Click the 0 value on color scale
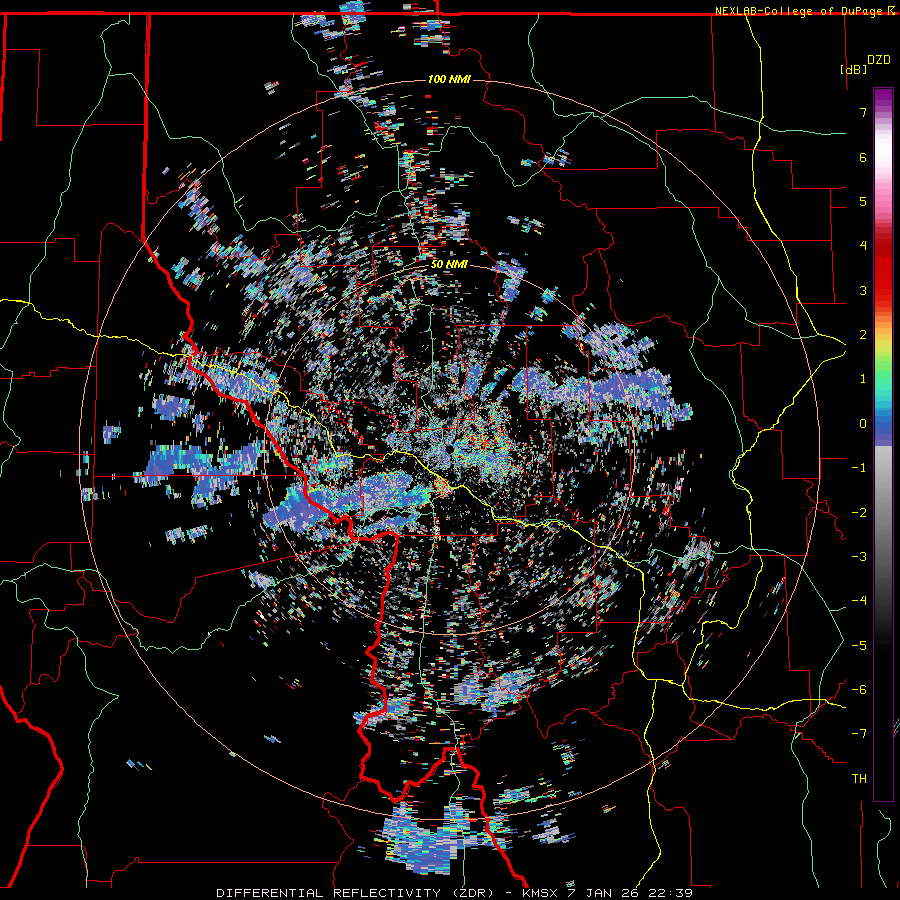900x900 pixels. pyautogui.click(x=863, y=424)
